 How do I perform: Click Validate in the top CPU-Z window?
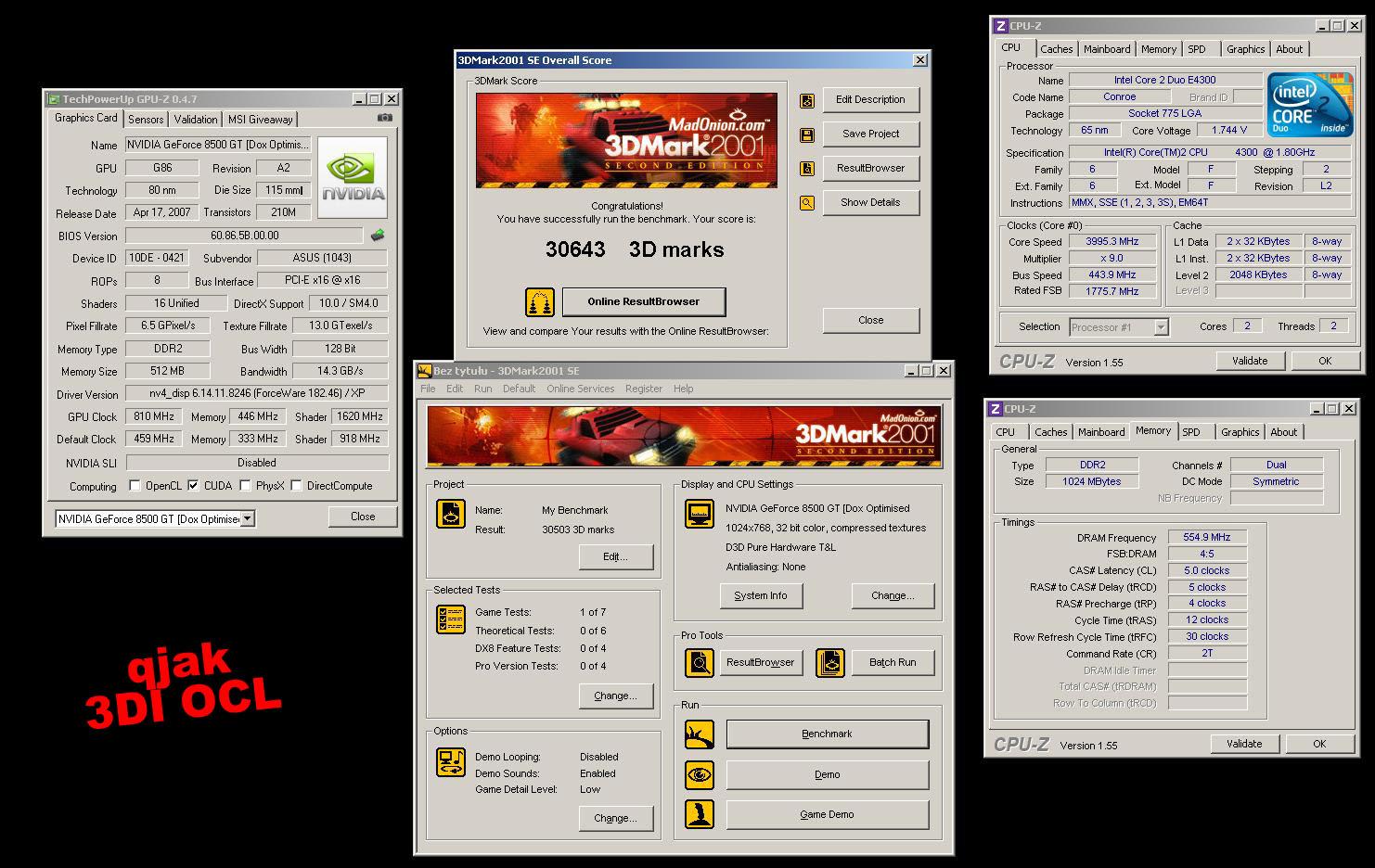coord(1250,362)
